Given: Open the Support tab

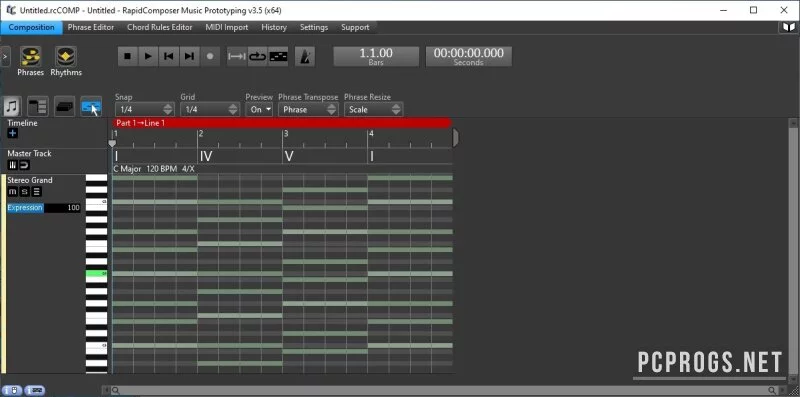Looking at the screenshot, I should [x=355, y=27].
